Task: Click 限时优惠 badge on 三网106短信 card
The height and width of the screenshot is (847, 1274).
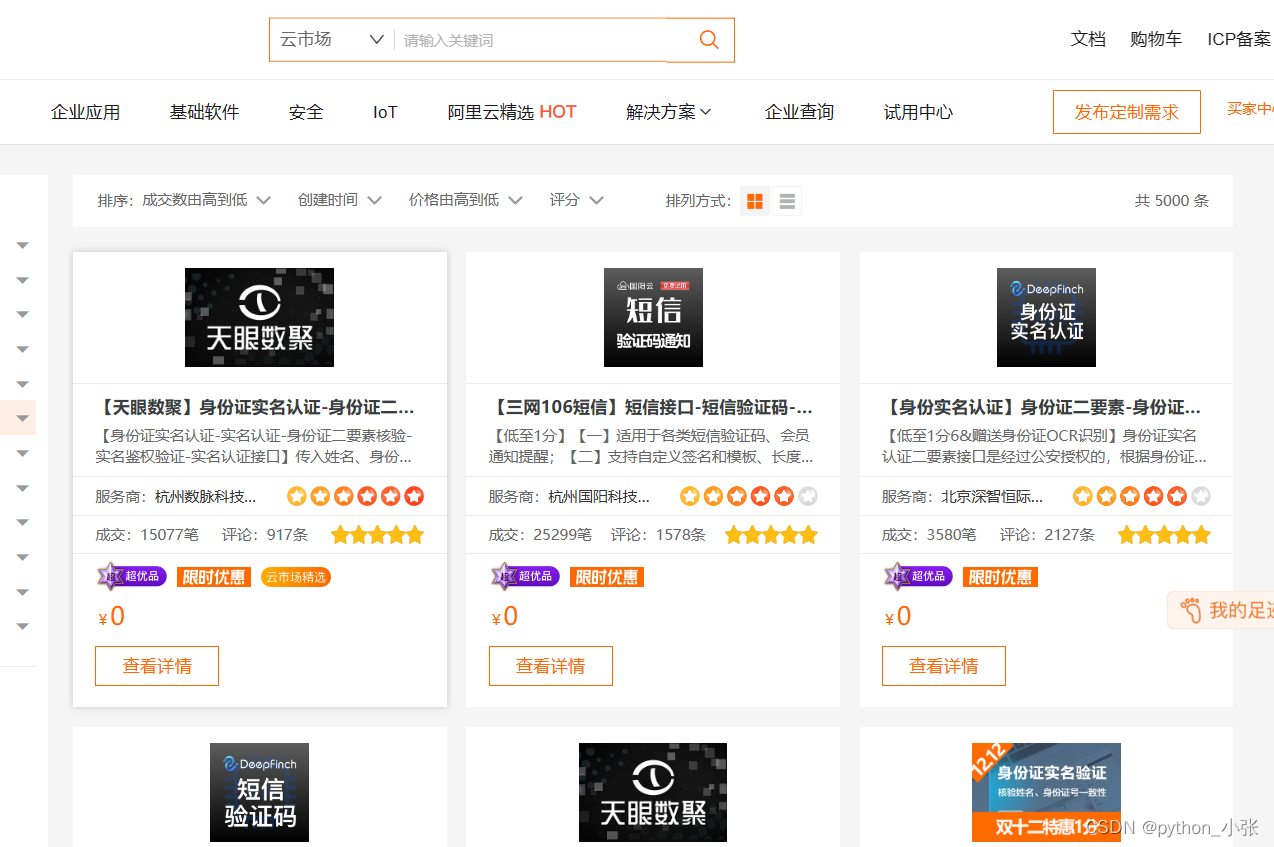Action: (607, 577)
